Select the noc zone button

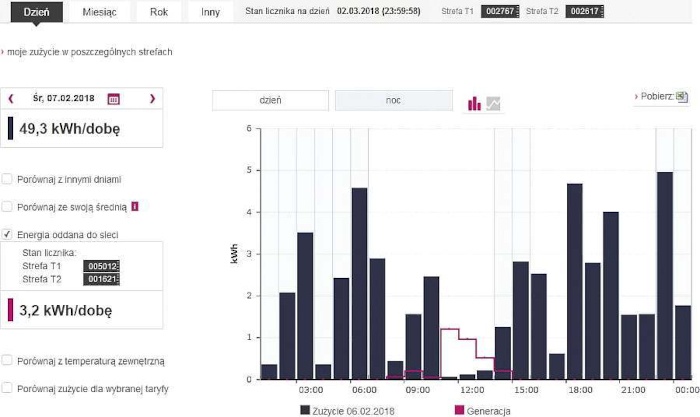394,100
